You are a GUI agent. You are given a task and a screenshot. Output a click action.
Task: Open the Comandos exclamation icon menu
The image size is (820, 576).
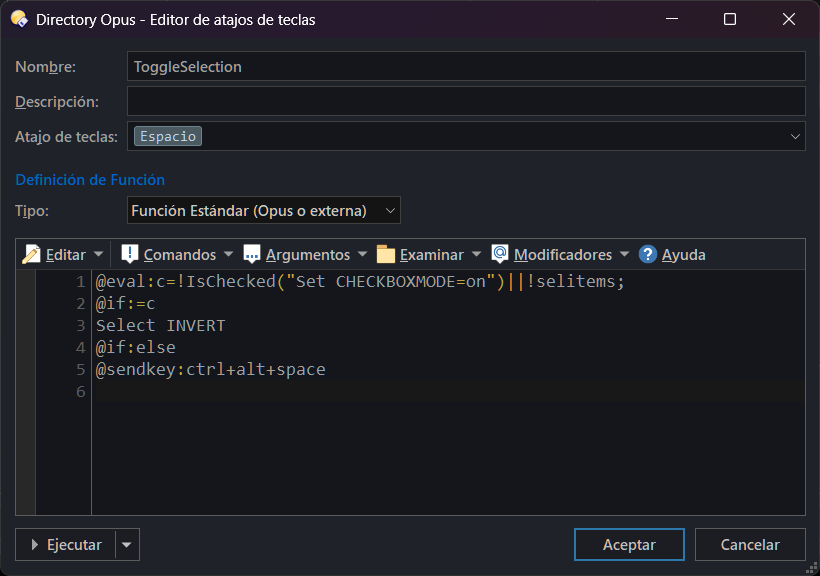pyautogui.click(x=129, y=254)
